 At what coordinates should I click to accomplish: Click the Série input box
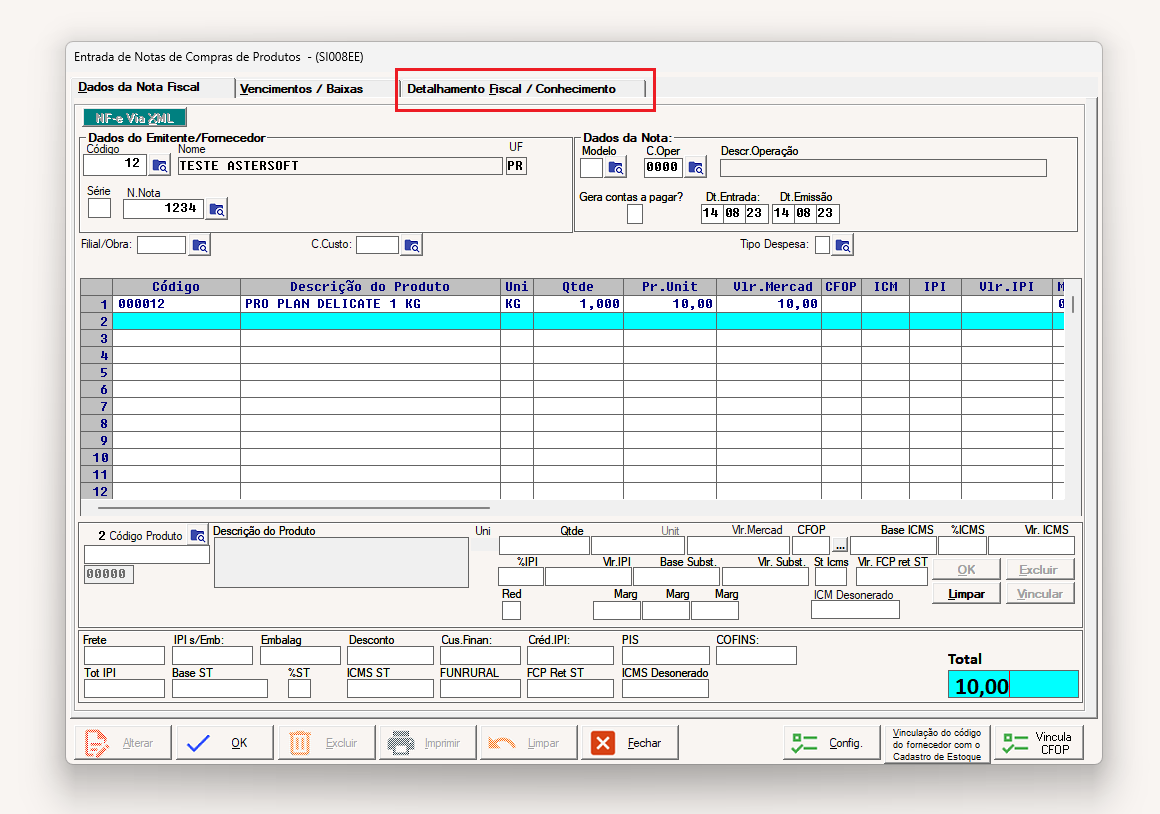click(x=99, y=208)
